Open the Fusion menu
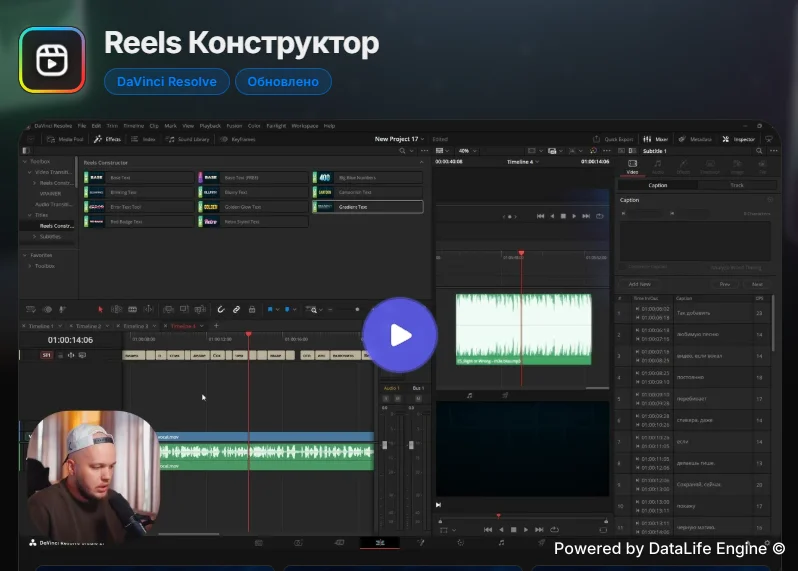This screenshot has height=571, width=798. coord(234,126)
